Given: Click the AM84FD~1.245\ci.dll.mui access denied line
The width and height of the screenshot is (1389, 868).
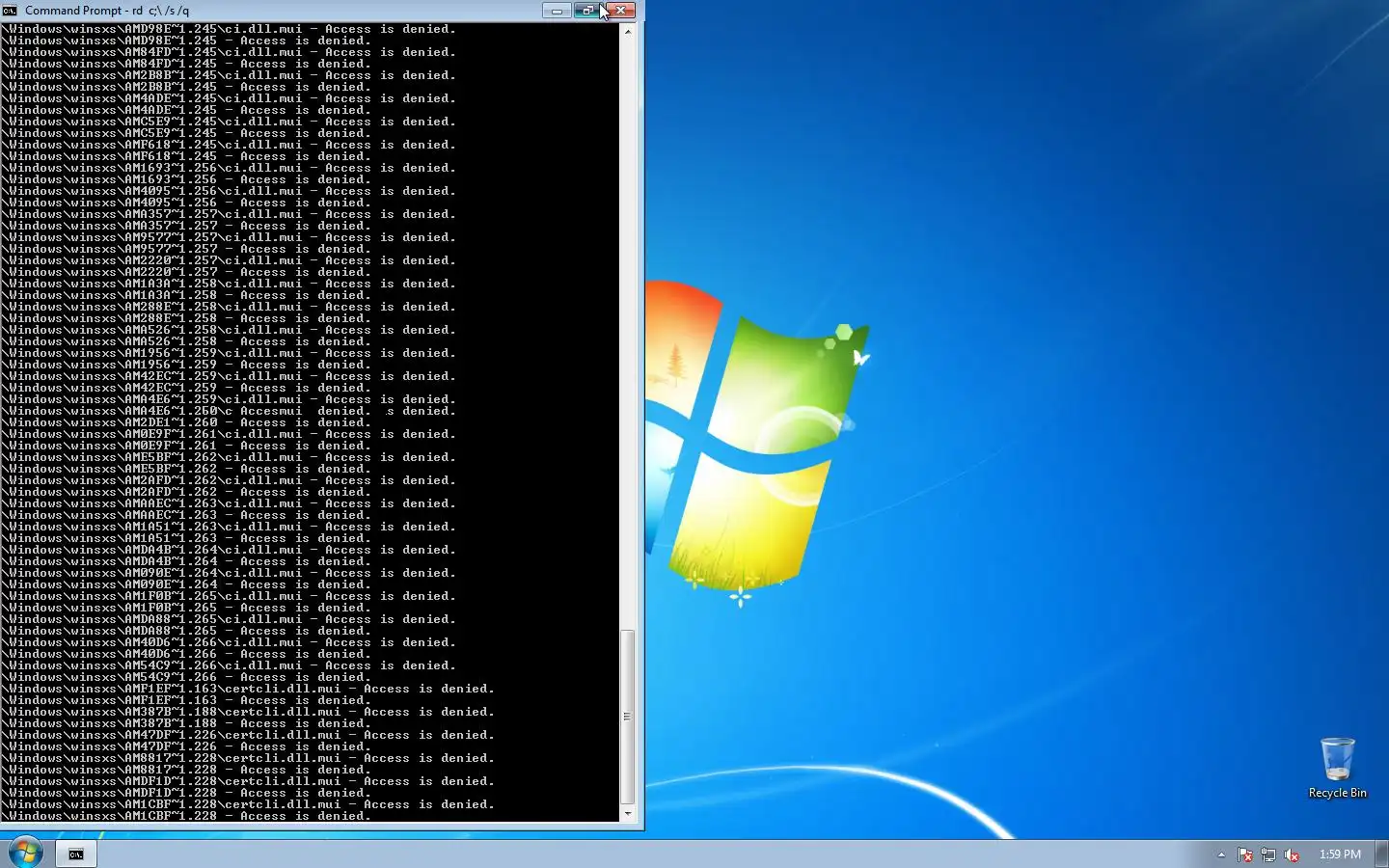Looking at the screenshot, I should 229,52.
